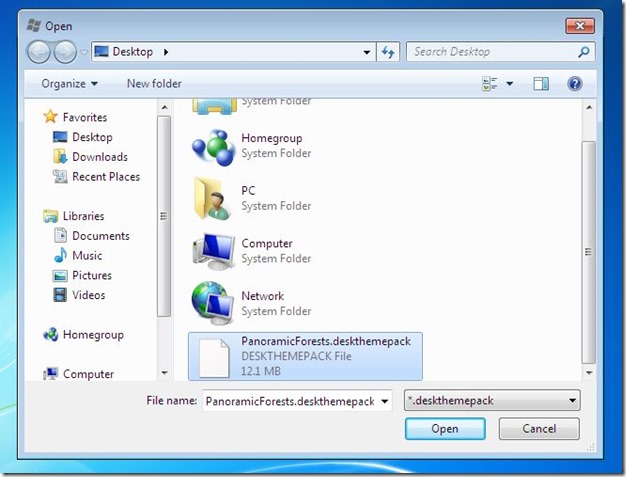
Task: Click the Pictures icon in Libraries
Action: tap(60, 275)
